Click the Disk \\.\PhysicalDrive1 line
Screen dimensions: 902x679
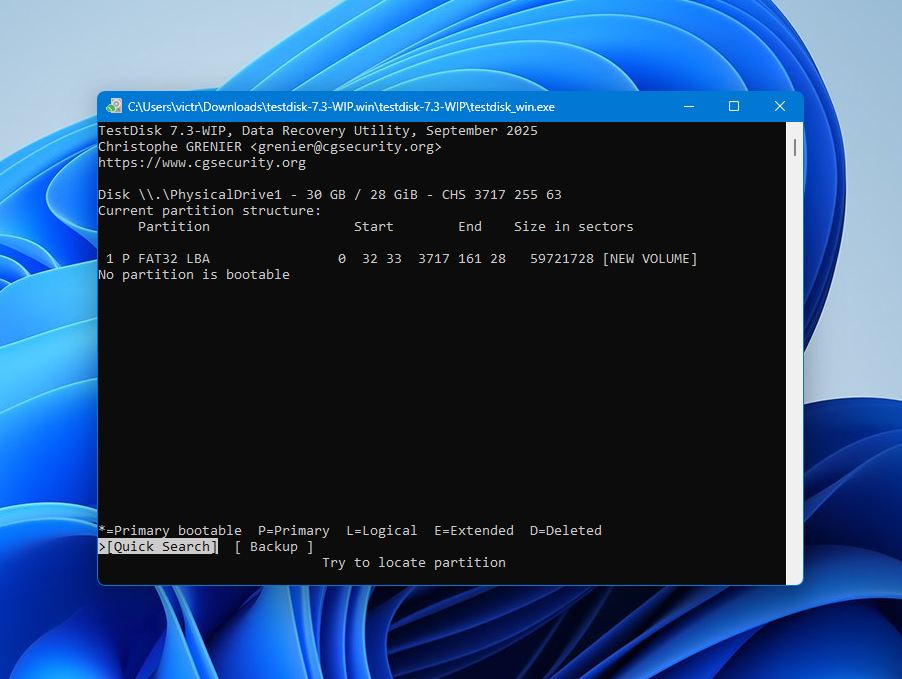(x=330, y=194)
